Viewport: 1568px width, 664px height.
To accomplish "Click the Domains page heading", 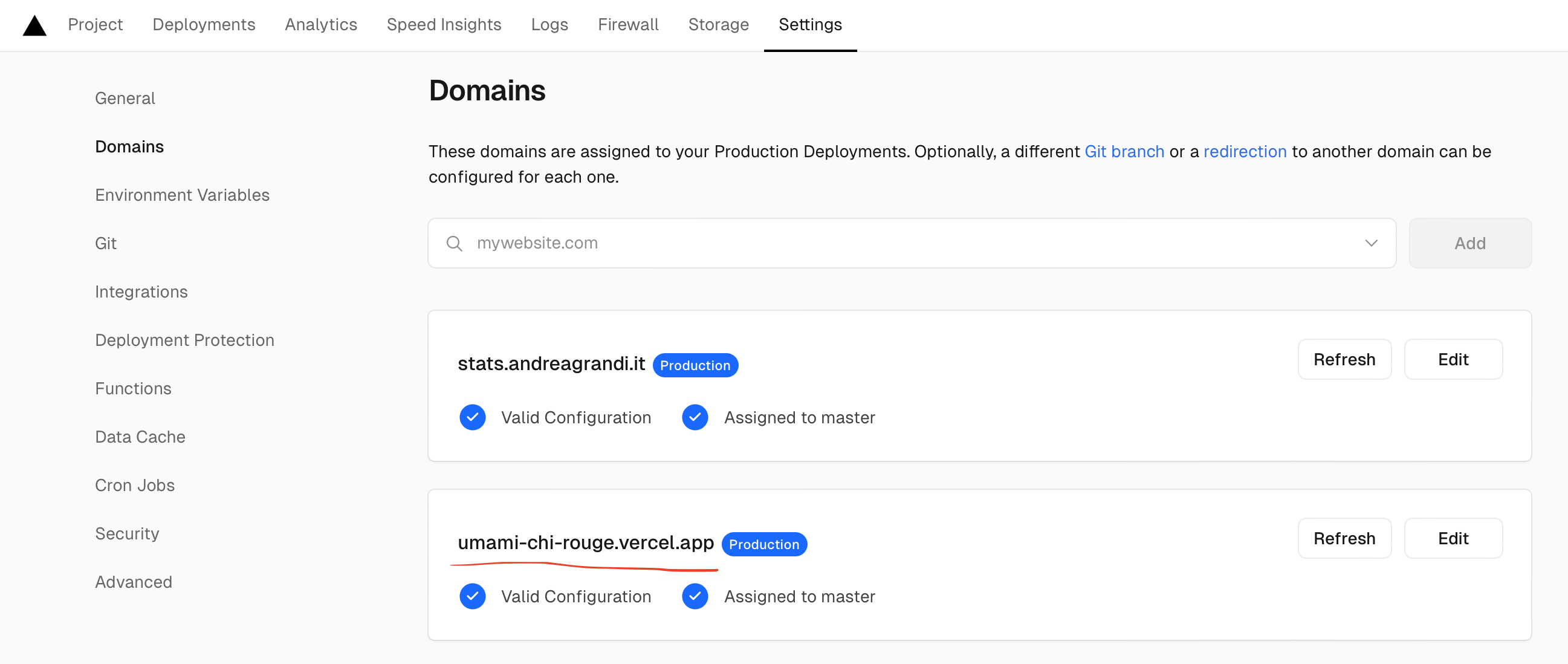I will [487, 91].
